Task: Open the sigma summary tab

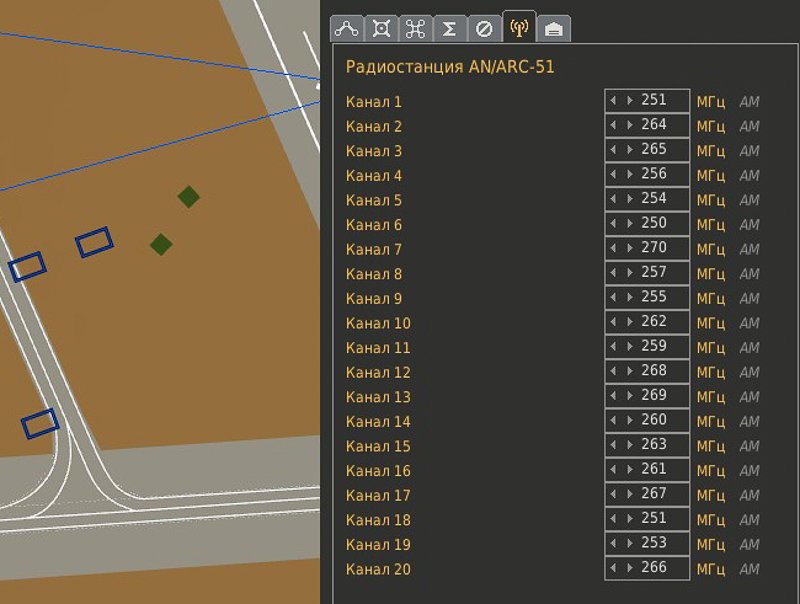Action: pyautogui.click(x=449, y=28)
